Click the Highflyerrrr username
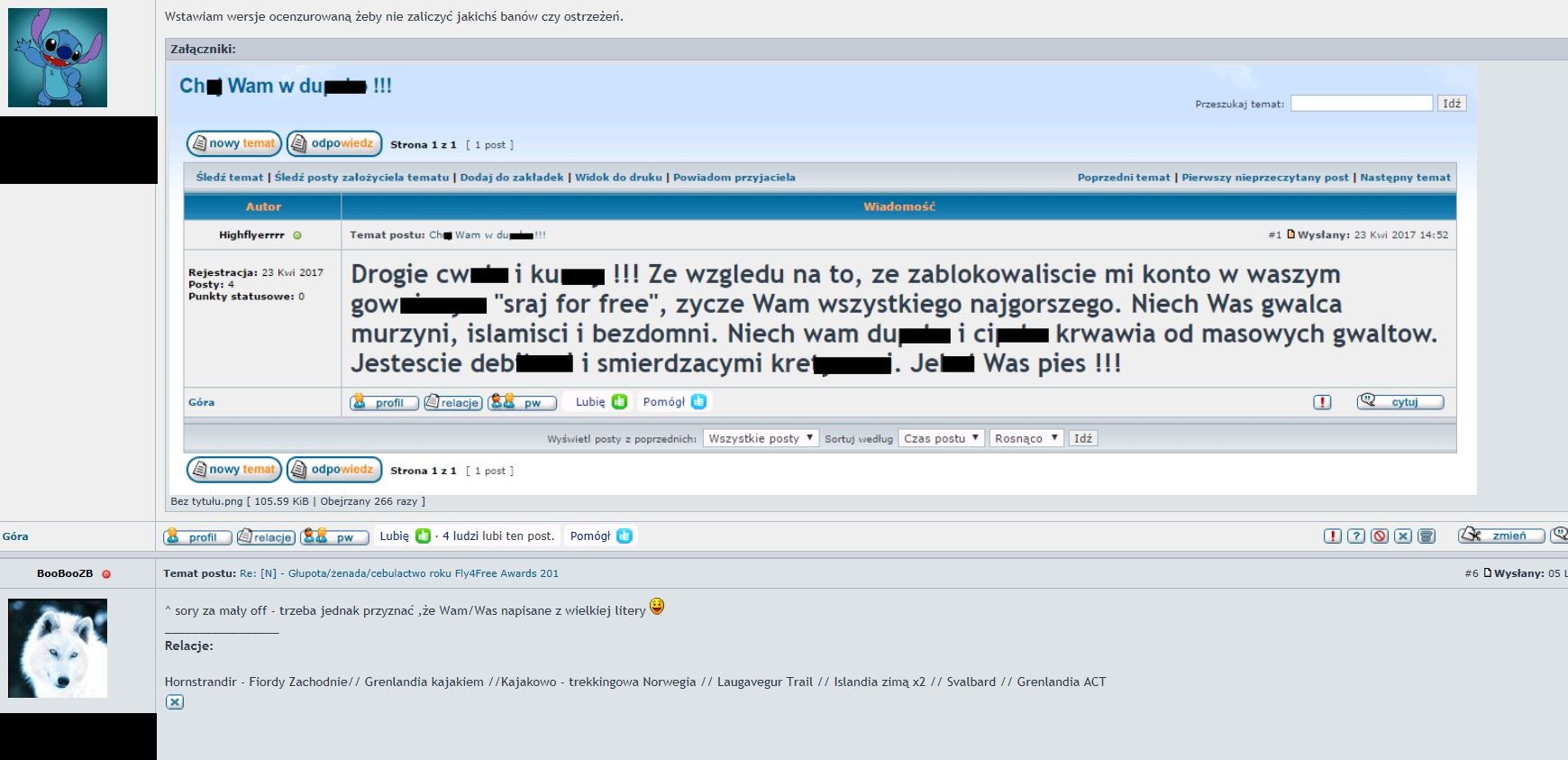This screenshot has width=1568, height=760. coord(251,235)
